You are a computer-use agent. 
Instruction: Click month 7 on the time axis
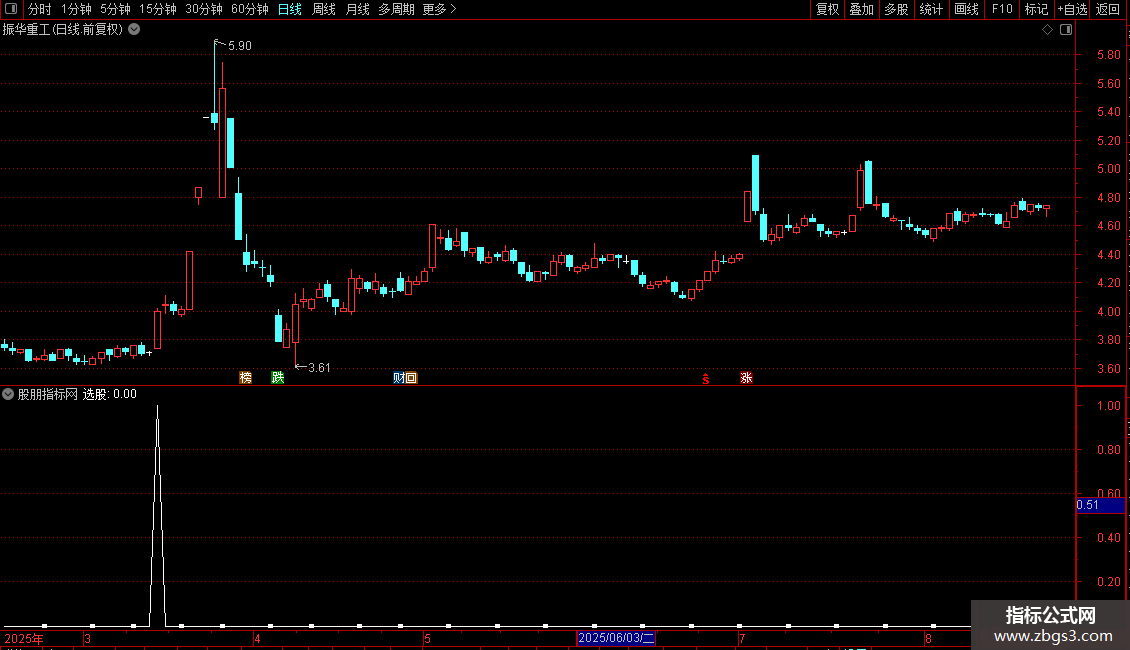point(742,638)
